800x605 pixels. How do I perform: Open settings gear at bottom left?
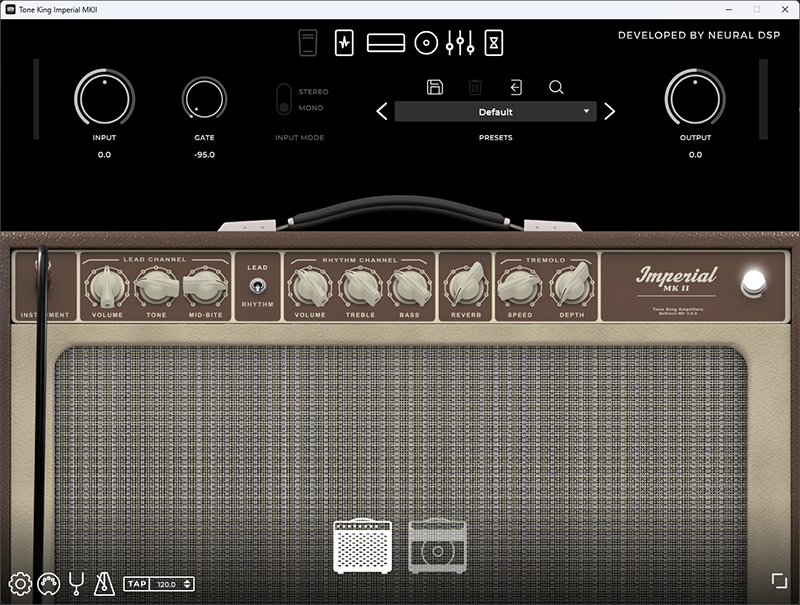(x=20, y=584)
